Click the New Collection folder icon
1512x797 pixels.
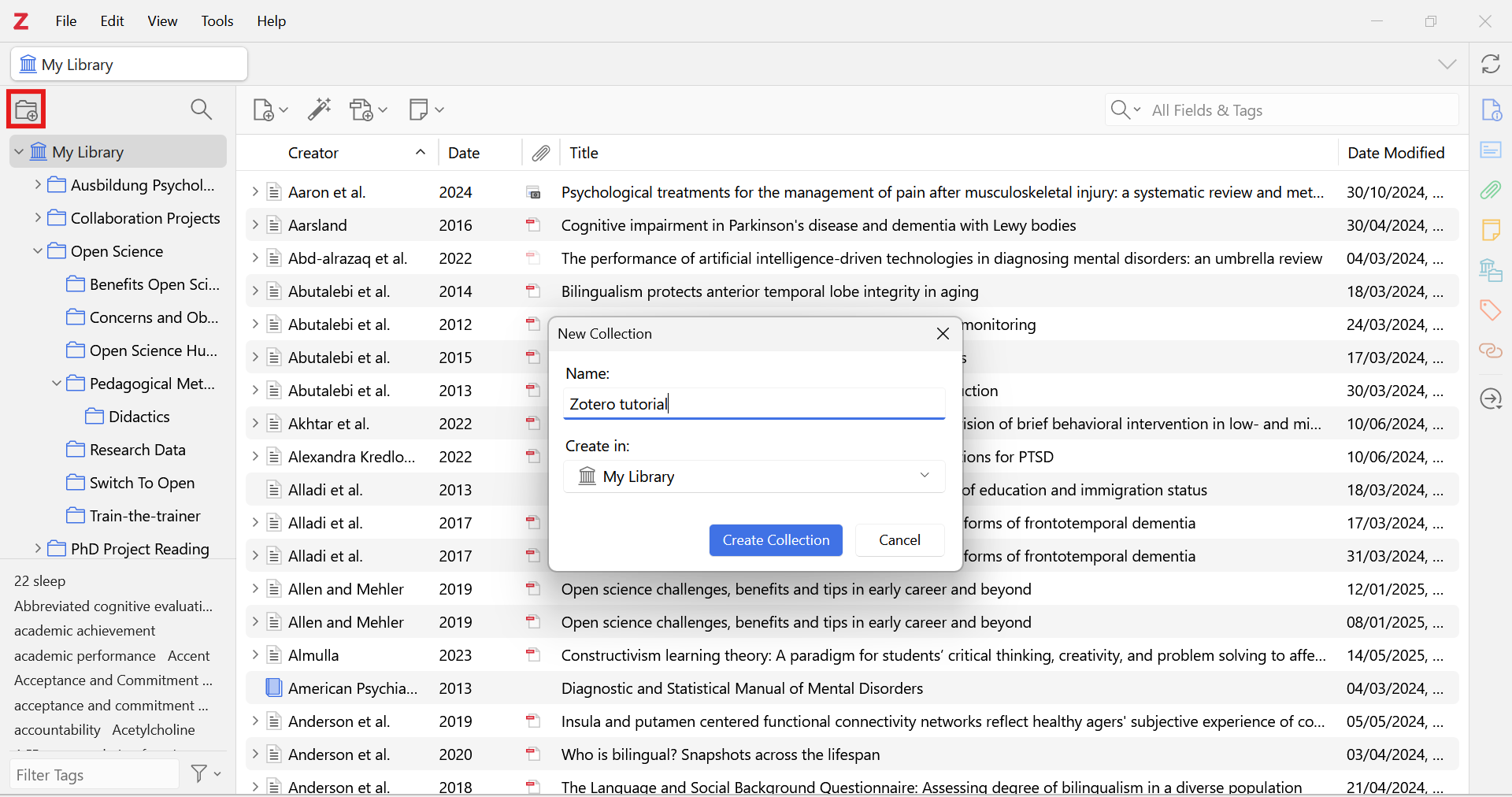coord(26,109)
